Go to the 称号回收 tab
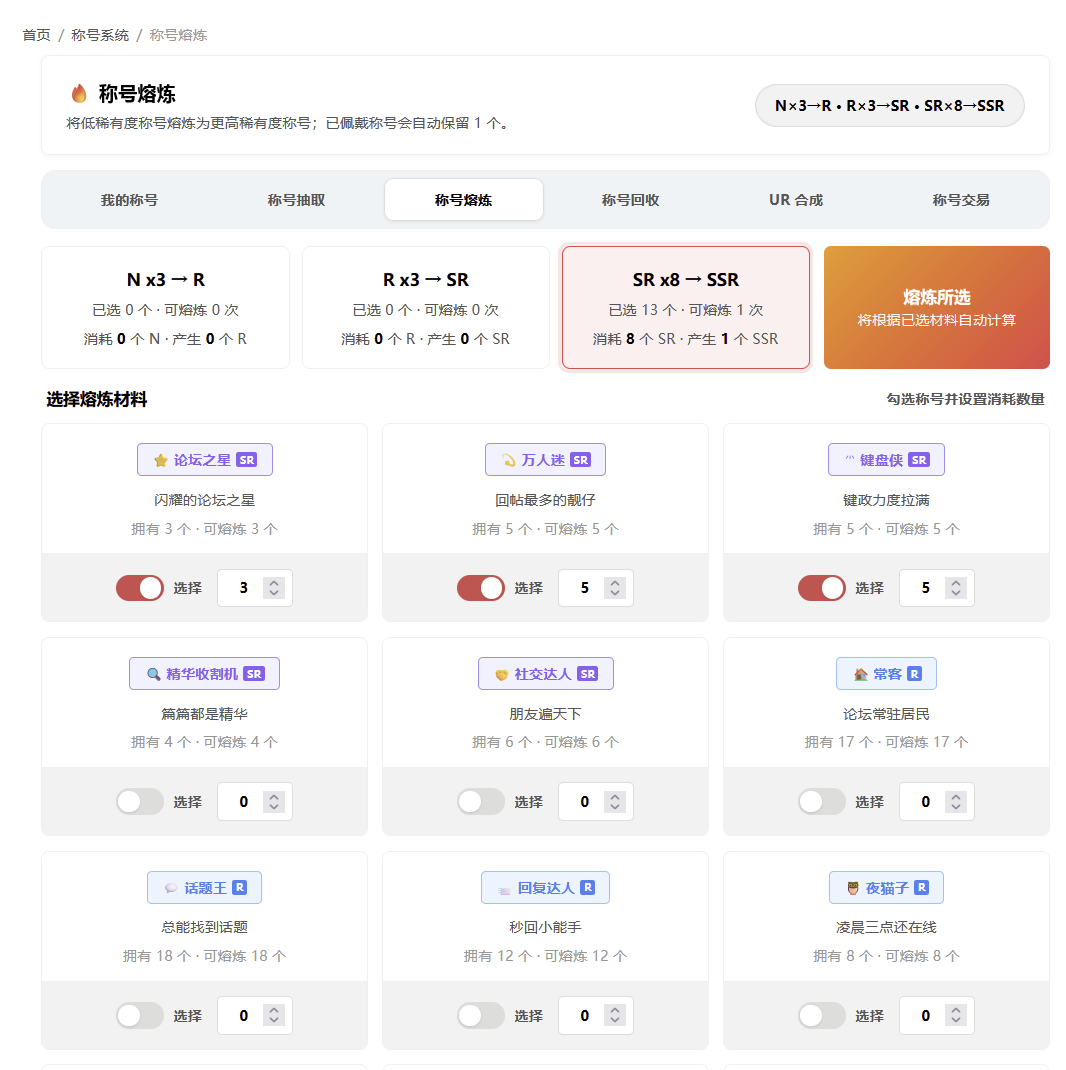The image size is (1066, 1070). click(x=631, y=200)
